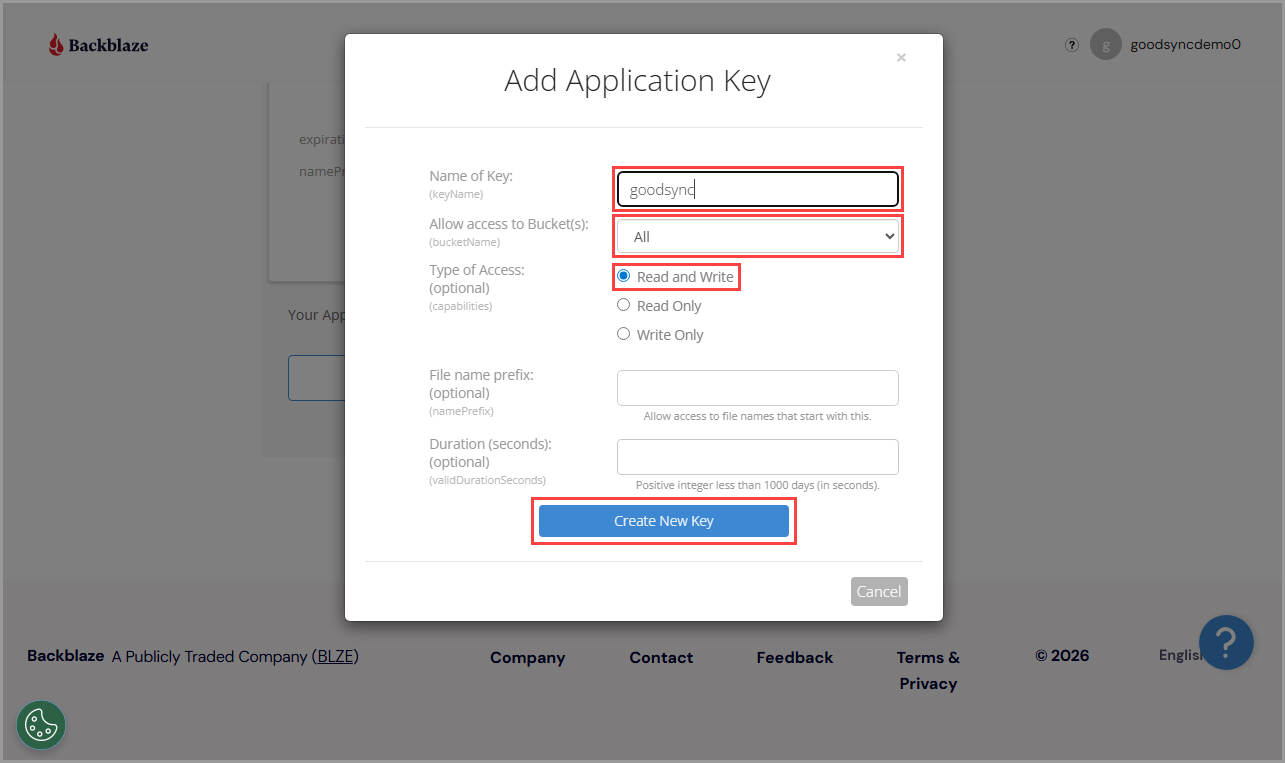
Task: Click Create New Key button
Action: tap(664, 521)
